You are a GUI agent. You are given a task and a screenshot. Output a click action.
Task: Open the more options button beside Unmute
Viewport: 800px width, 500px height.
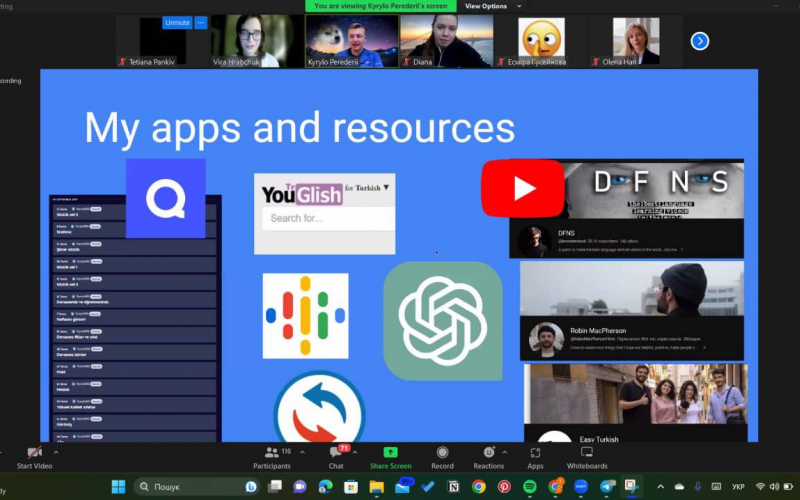point(201,22)
